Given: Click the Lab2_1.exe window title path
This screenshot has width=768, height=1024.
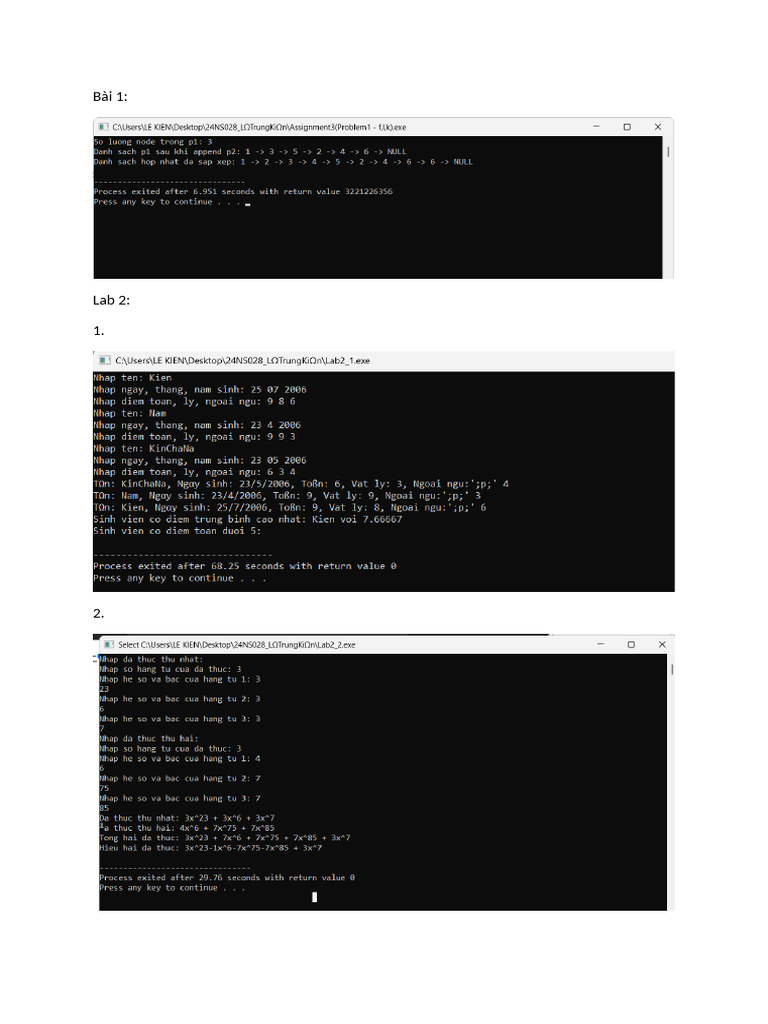Looking at the screenshot, I should point(242,360).
